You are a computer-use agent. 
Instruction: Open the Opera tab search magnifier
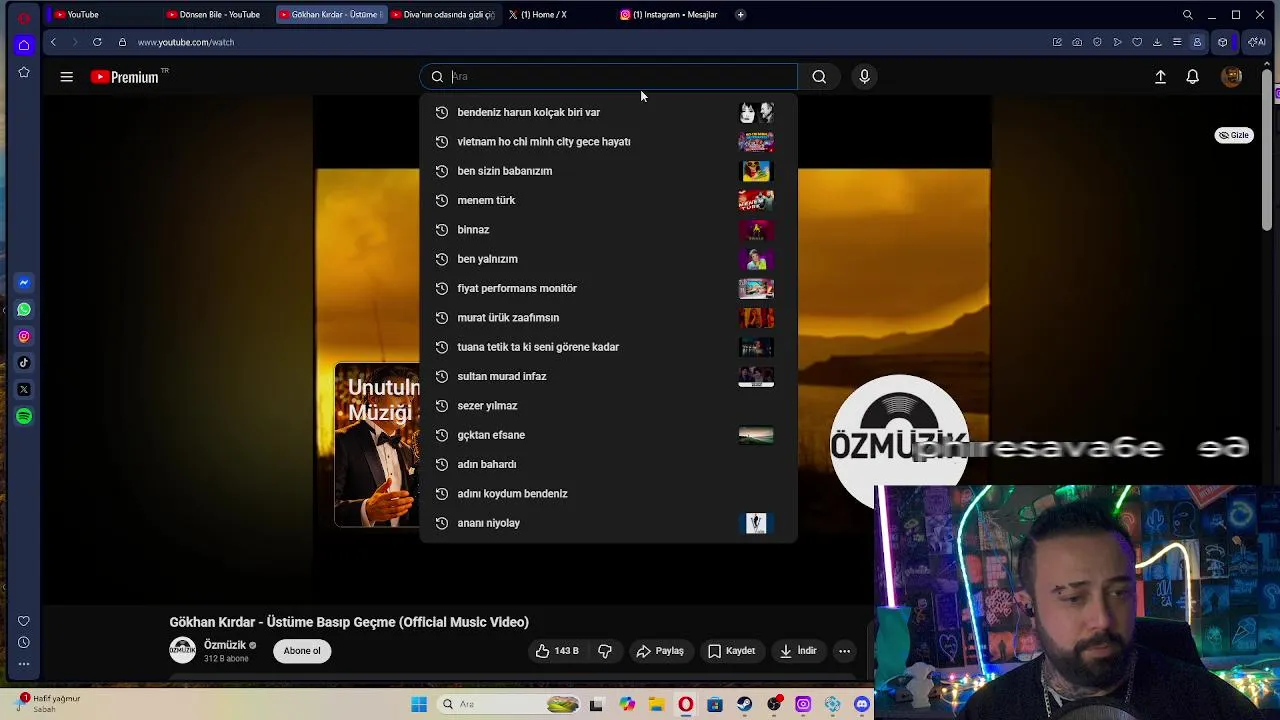click(x=1187, y=14)
